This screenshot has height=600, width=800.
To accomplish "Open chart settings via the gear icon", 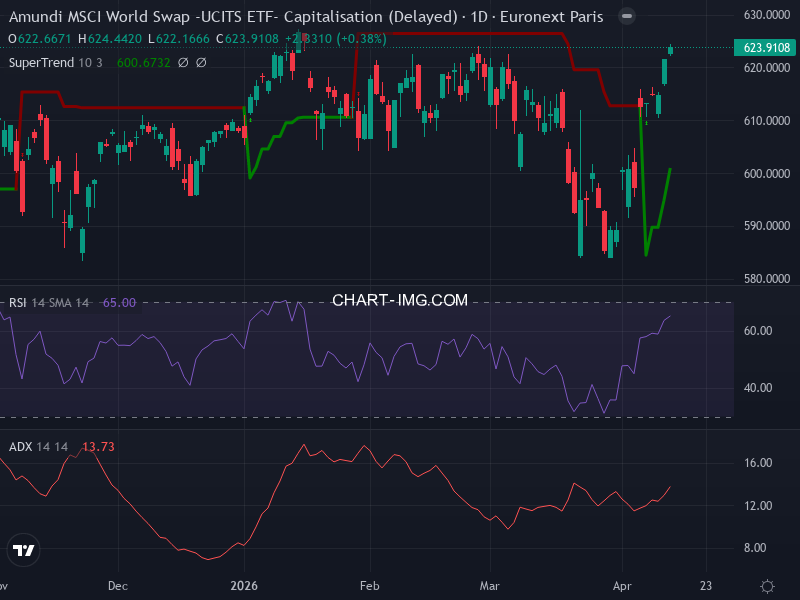I will [x=766, y=588].
